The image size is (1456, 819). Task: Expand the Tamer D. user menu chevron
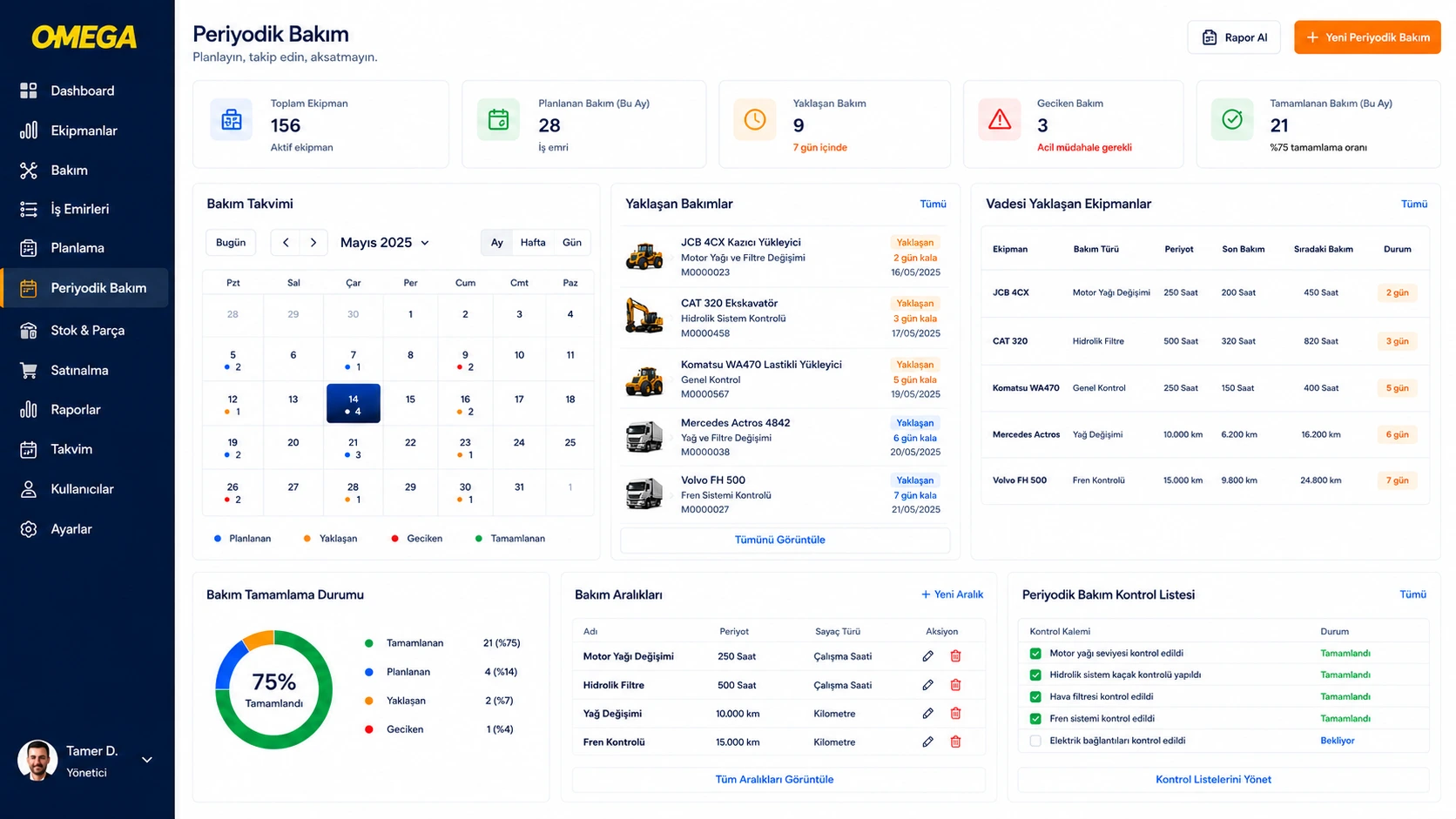(x=147, y=760)
